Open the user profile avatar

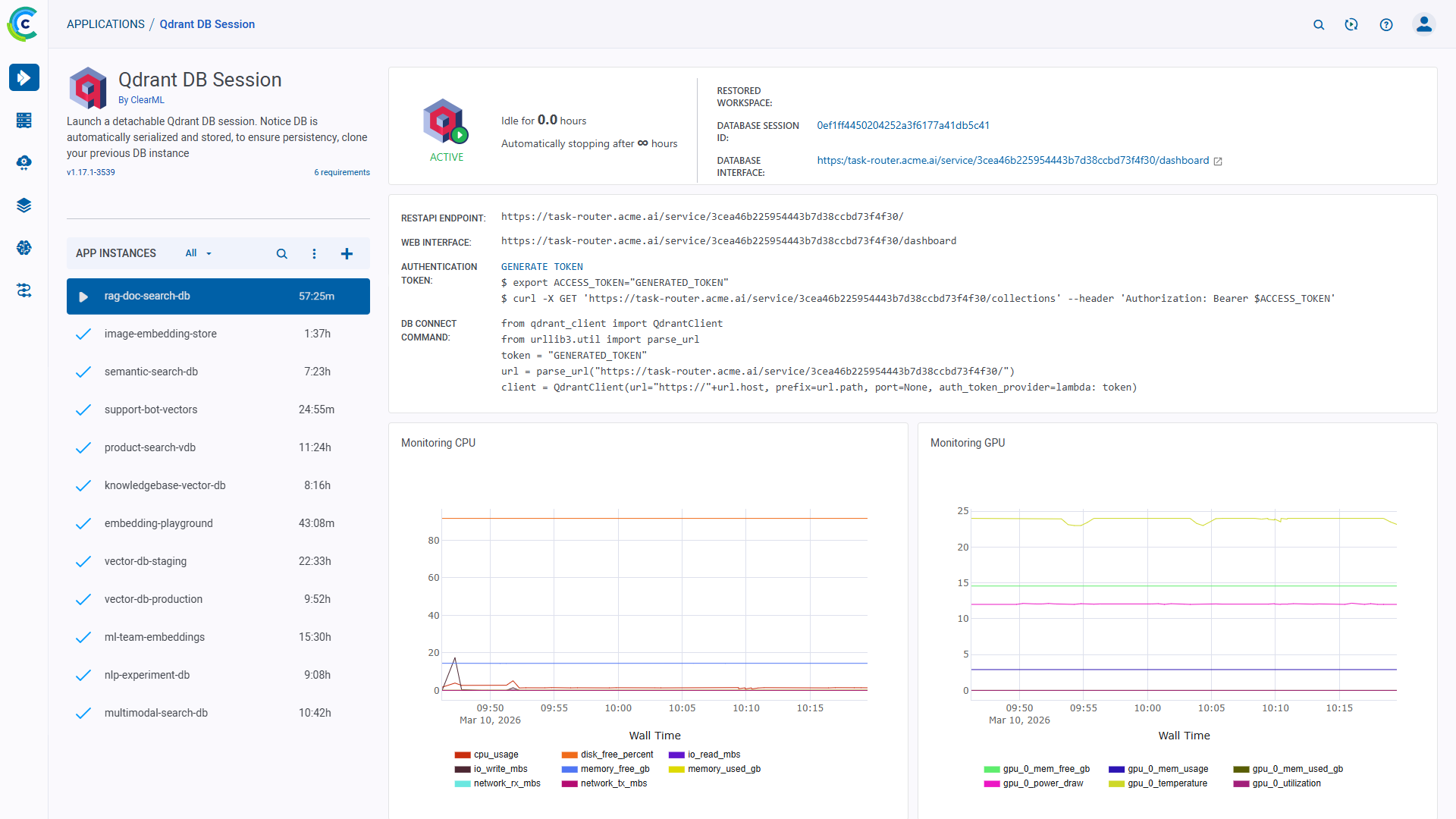click(1424, 24)
